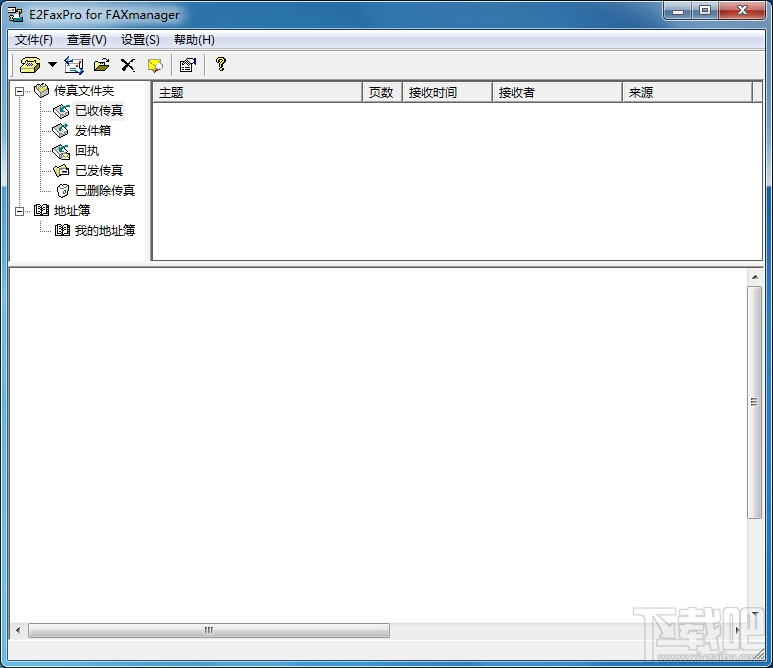Viewport: 773px width, 668px height.
Task: Click the horizontal scrollbar left arrow
Action: coord(18,630)
